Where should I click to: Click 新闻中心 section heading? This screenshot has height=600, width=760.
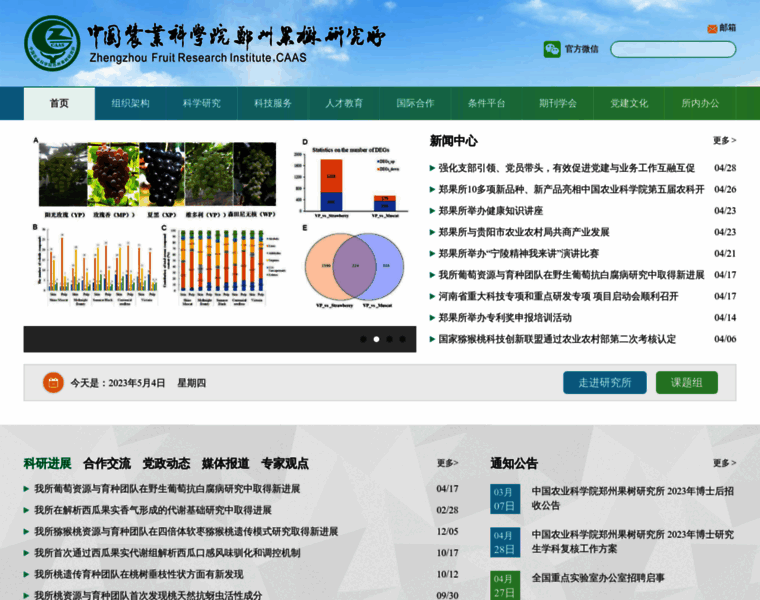453,141
